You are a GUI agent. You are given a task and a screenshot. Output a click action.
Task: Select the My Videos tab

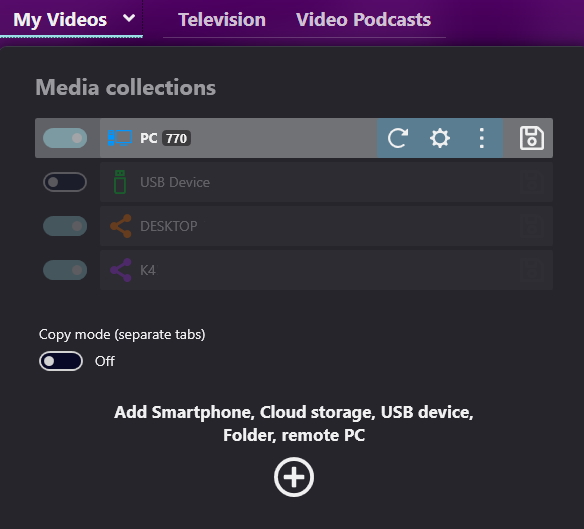point(60,20)
